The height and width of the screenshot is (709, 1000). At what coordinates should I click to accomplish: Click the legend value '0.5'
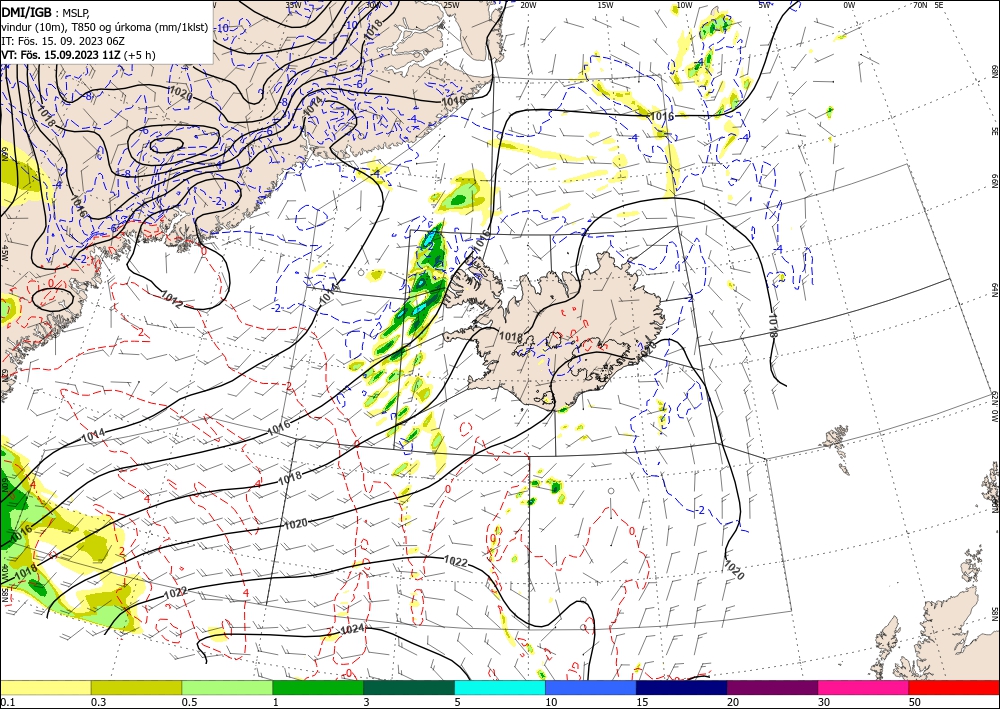pyautogui.click(x=189, y=702)
